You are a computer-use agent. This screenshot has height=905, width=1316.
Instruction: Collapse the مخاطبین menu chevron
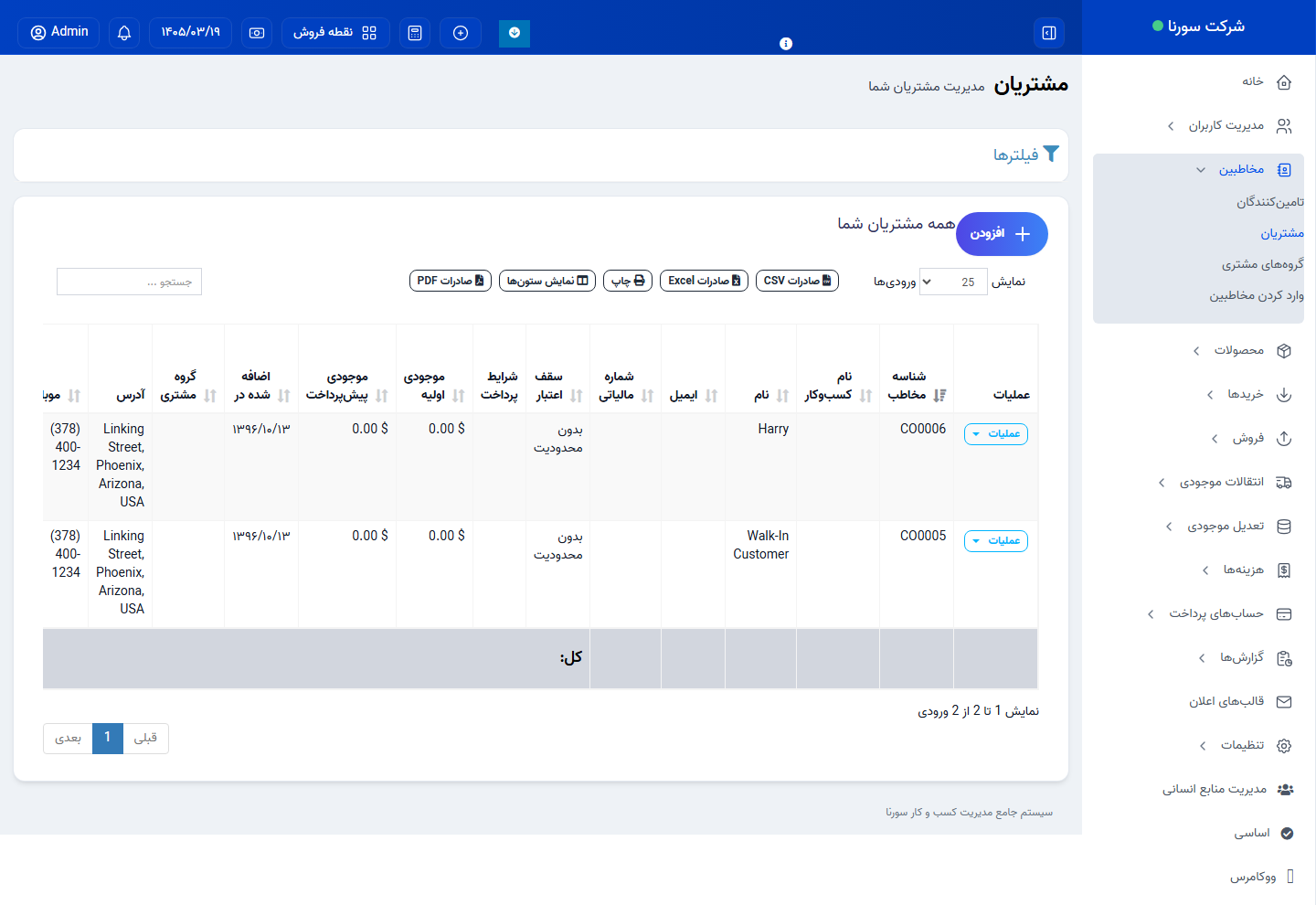(x=1201, y=170)
